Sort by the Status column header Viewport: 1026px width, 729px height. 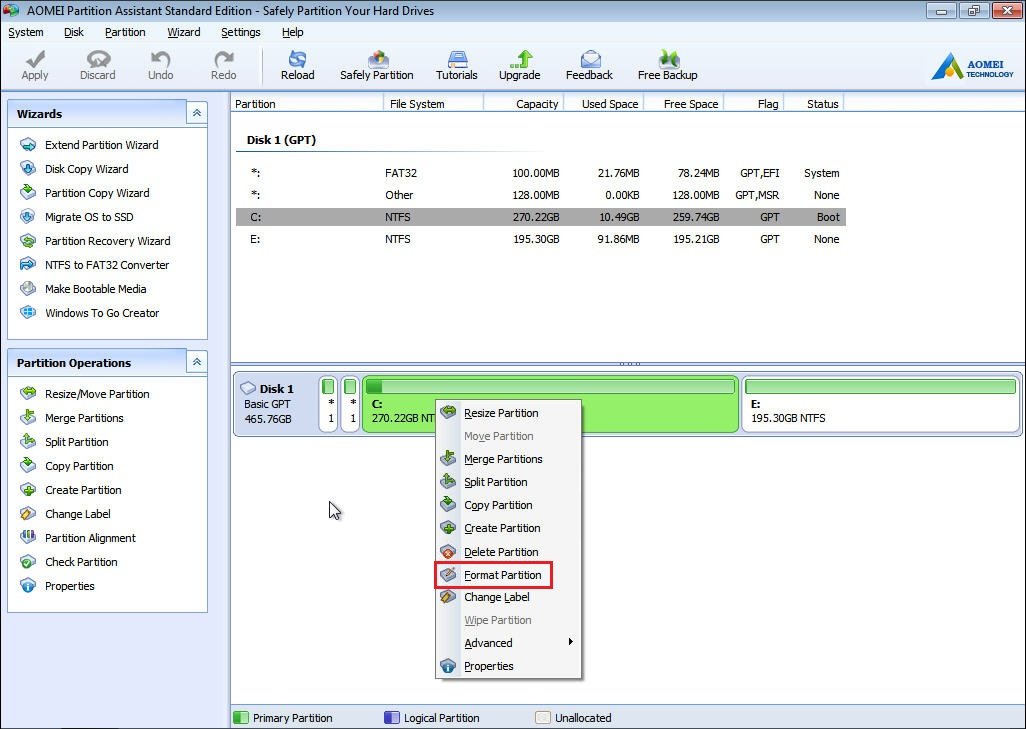pos(814,104)
